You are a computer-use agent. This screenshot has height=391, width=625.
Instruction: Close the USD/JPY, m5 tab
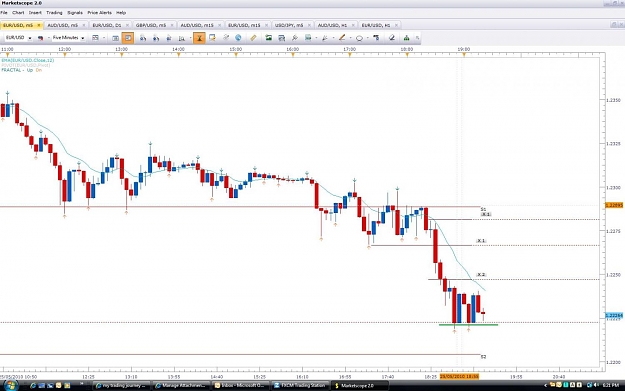(309, 25)
